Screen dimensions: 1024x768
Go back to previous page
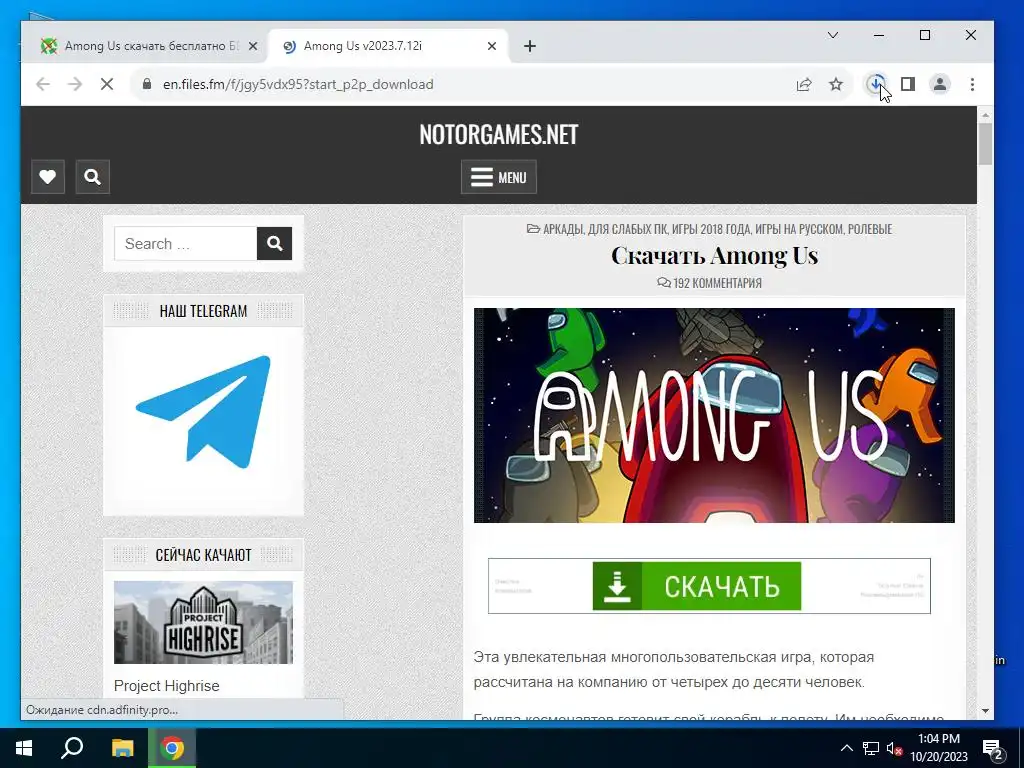tap(43, 84)
